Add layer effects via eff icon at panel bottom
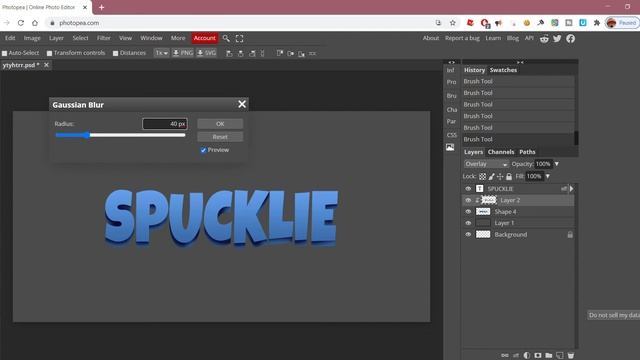 point(516,356)
